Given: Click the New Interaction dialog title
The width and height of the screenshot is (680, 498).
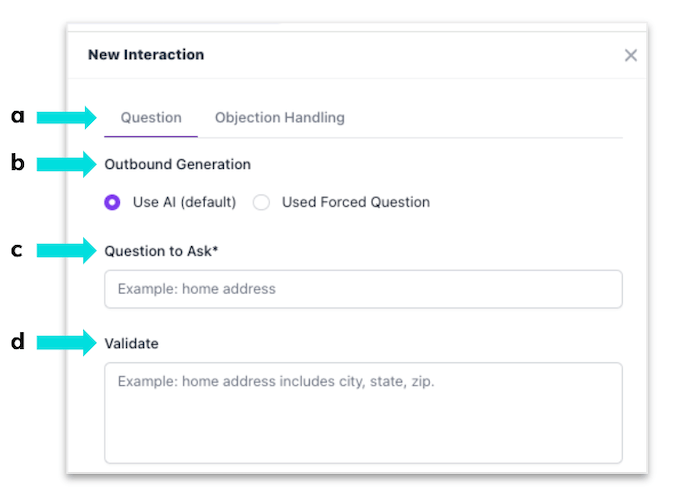Looking at the screenshot, I should 146,55.
